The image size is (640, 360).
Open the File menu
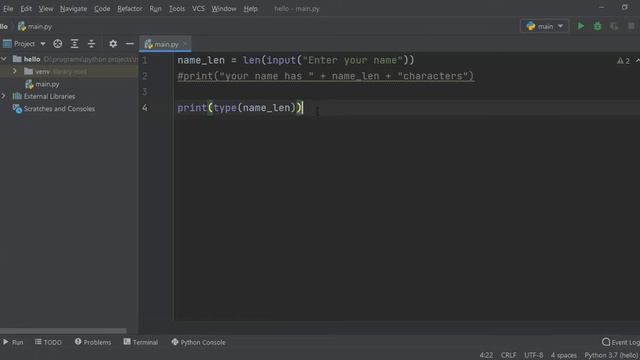8,9
